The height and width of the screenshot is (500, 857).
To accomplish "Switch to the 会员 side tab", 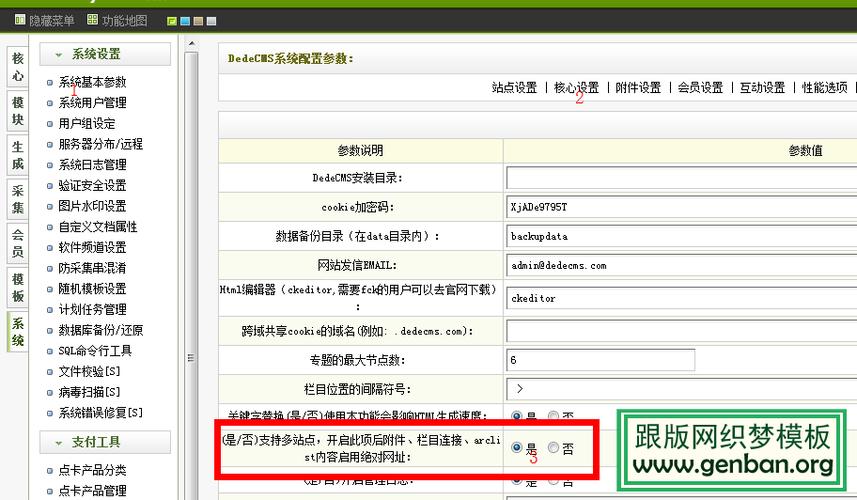I will 17,244.
